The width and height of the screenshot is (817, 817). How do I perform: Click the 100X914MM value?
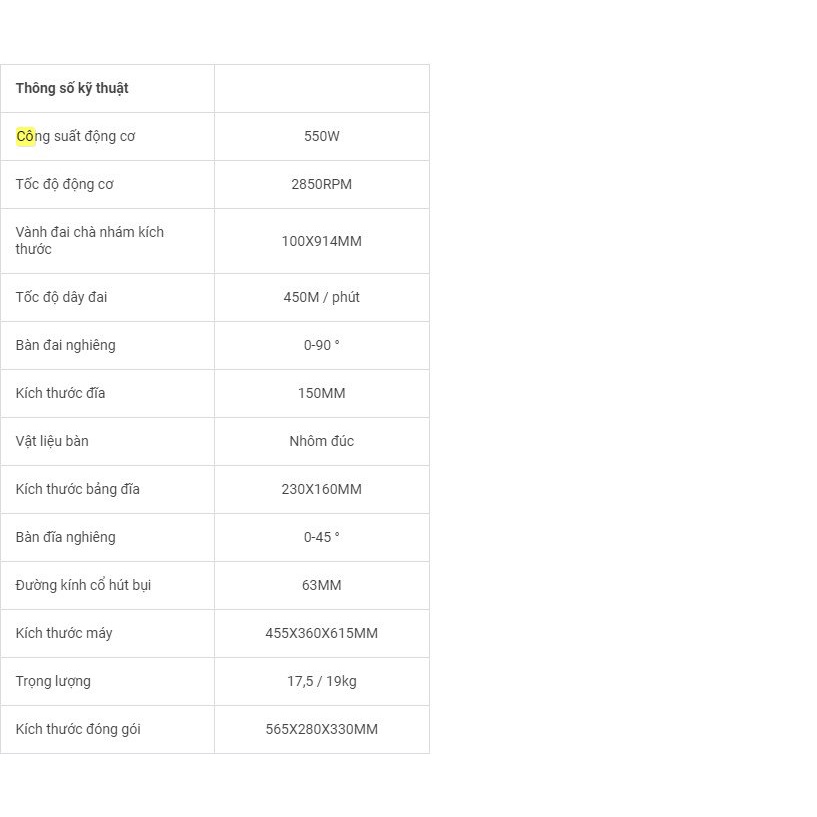click(x=321, y=241)
